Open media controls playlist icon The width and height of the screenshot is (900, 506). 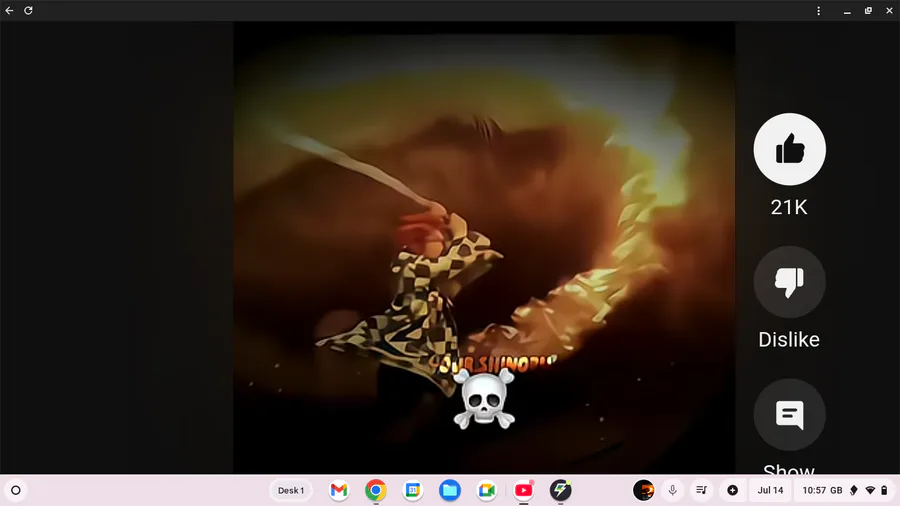point(701,490)
